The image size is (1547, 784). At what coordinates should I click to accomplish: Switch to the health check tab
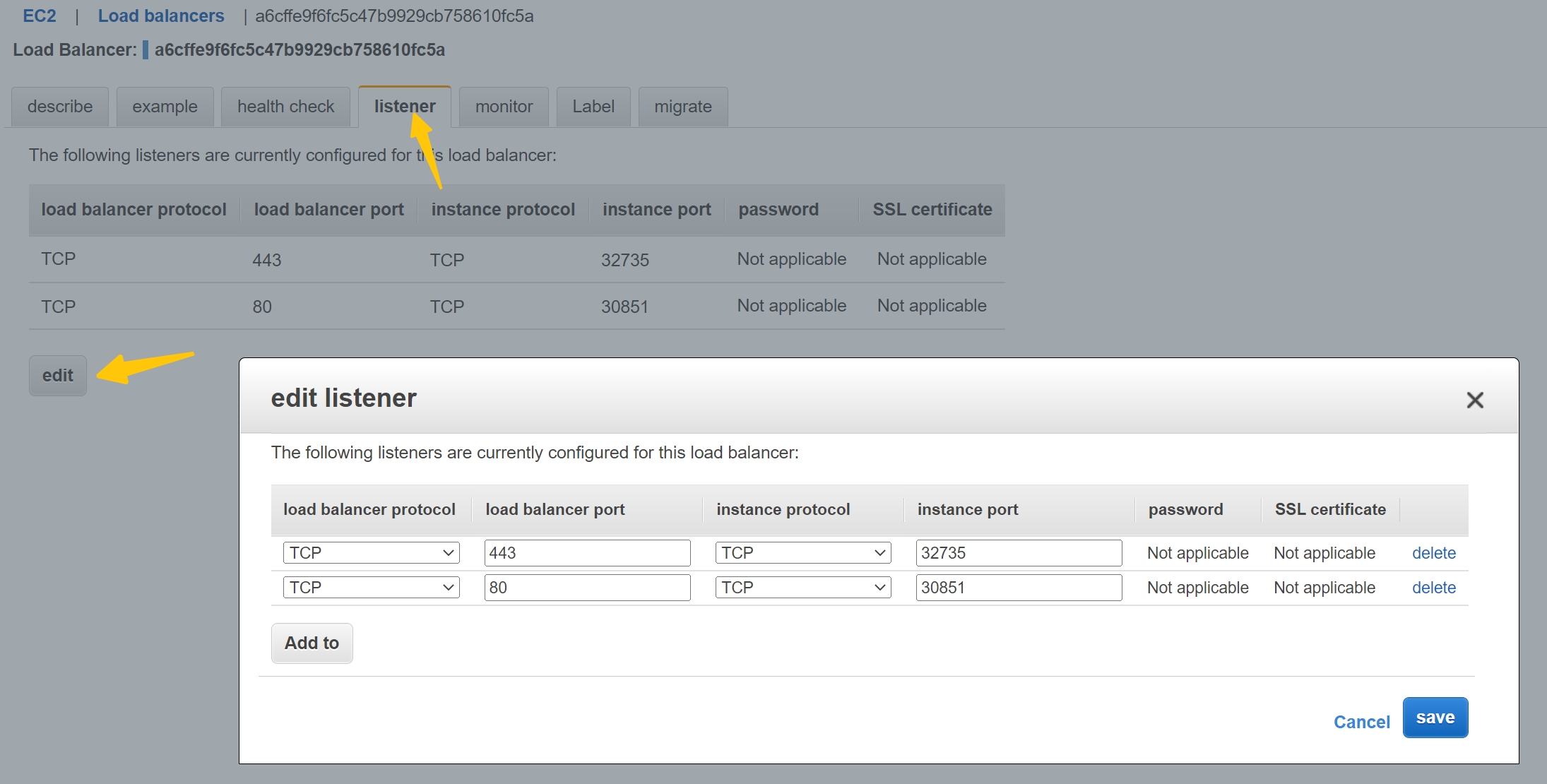285,107
